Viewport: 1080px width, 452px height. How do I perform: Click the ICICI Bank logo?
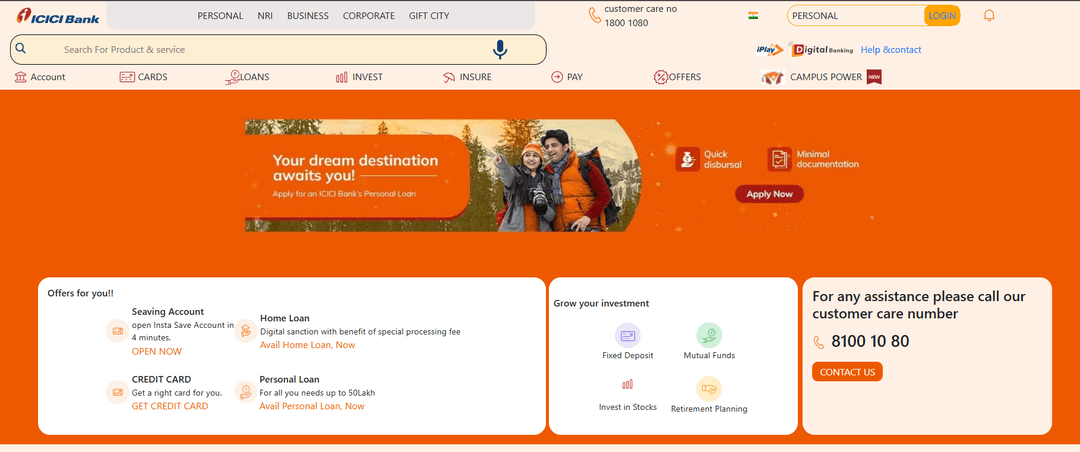click(x=58, y=15)
